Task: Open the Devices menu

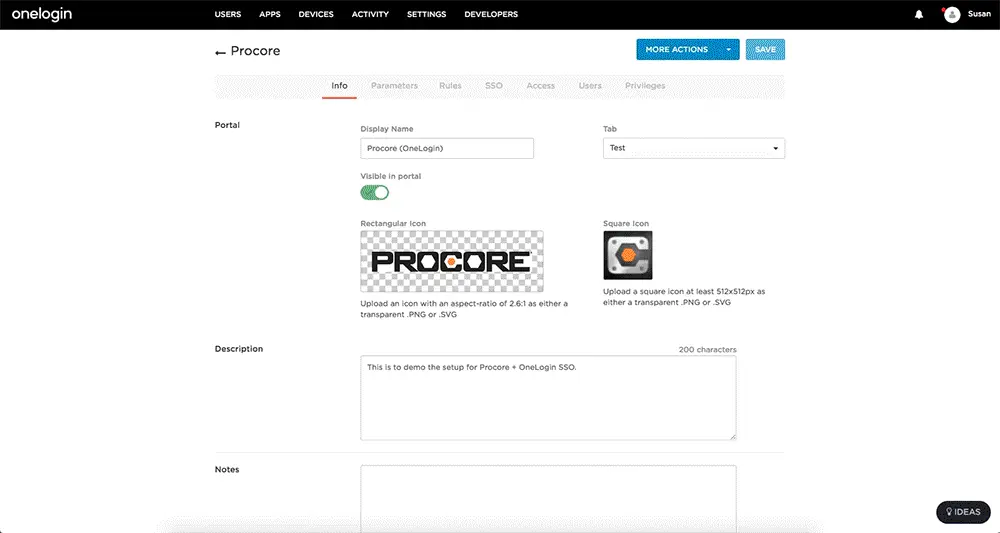Action: [x=316, y=14]
